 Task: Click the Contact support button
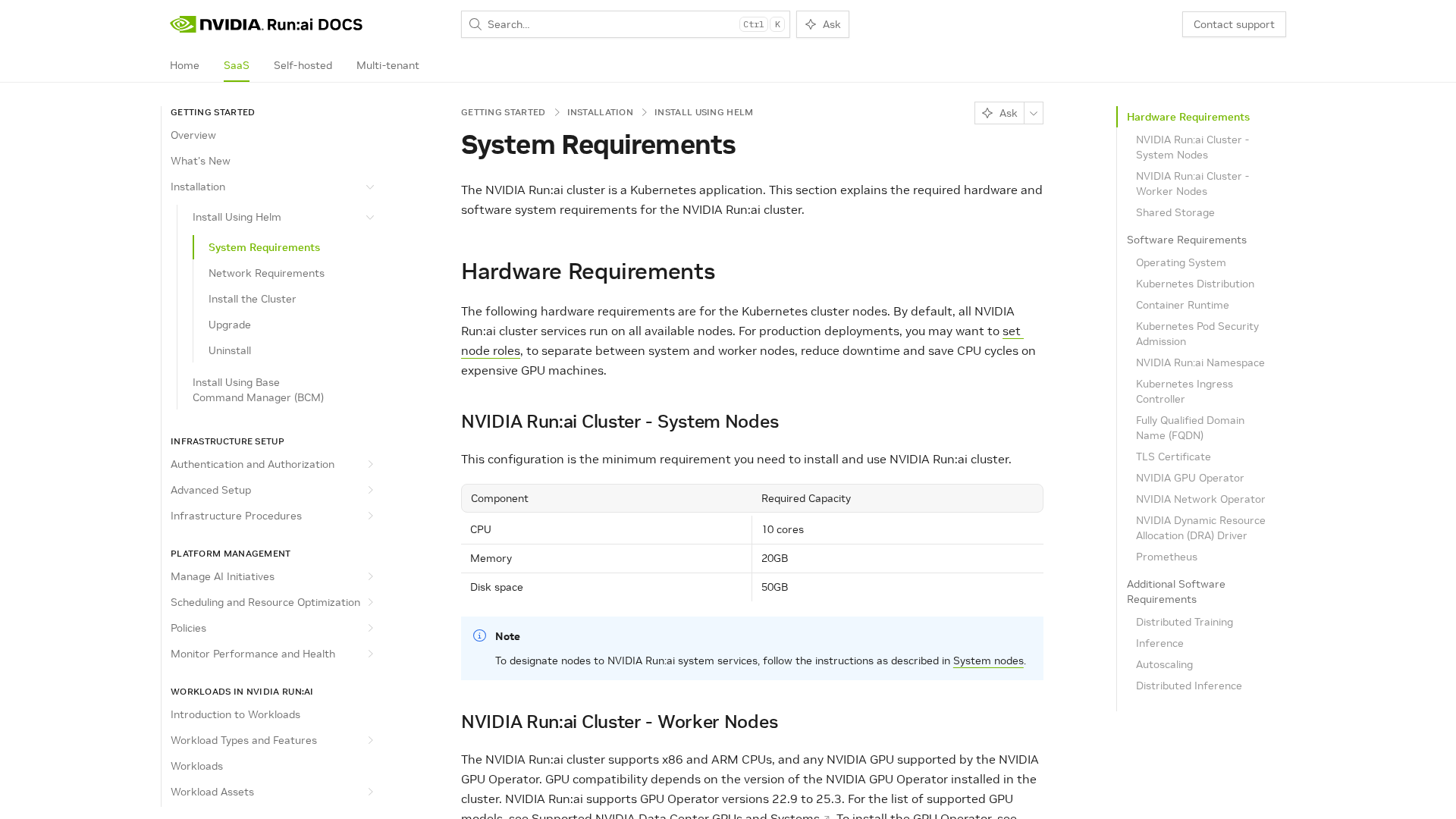(1233, 24)
